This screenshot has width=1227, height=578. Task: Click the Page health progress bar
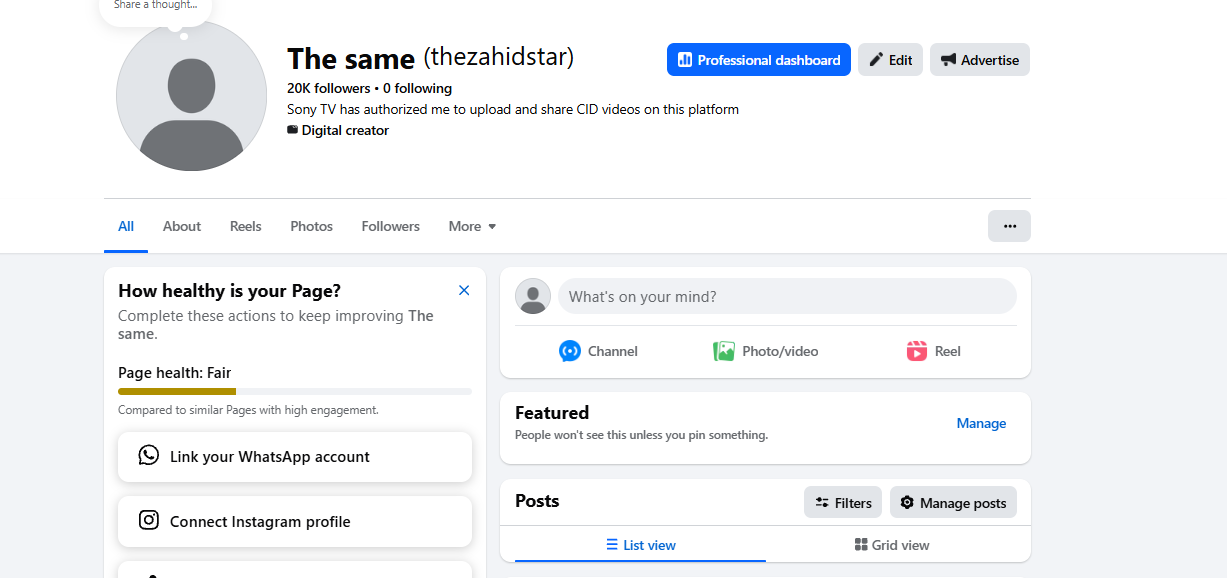pyautogui.click(x=295, y=391)
